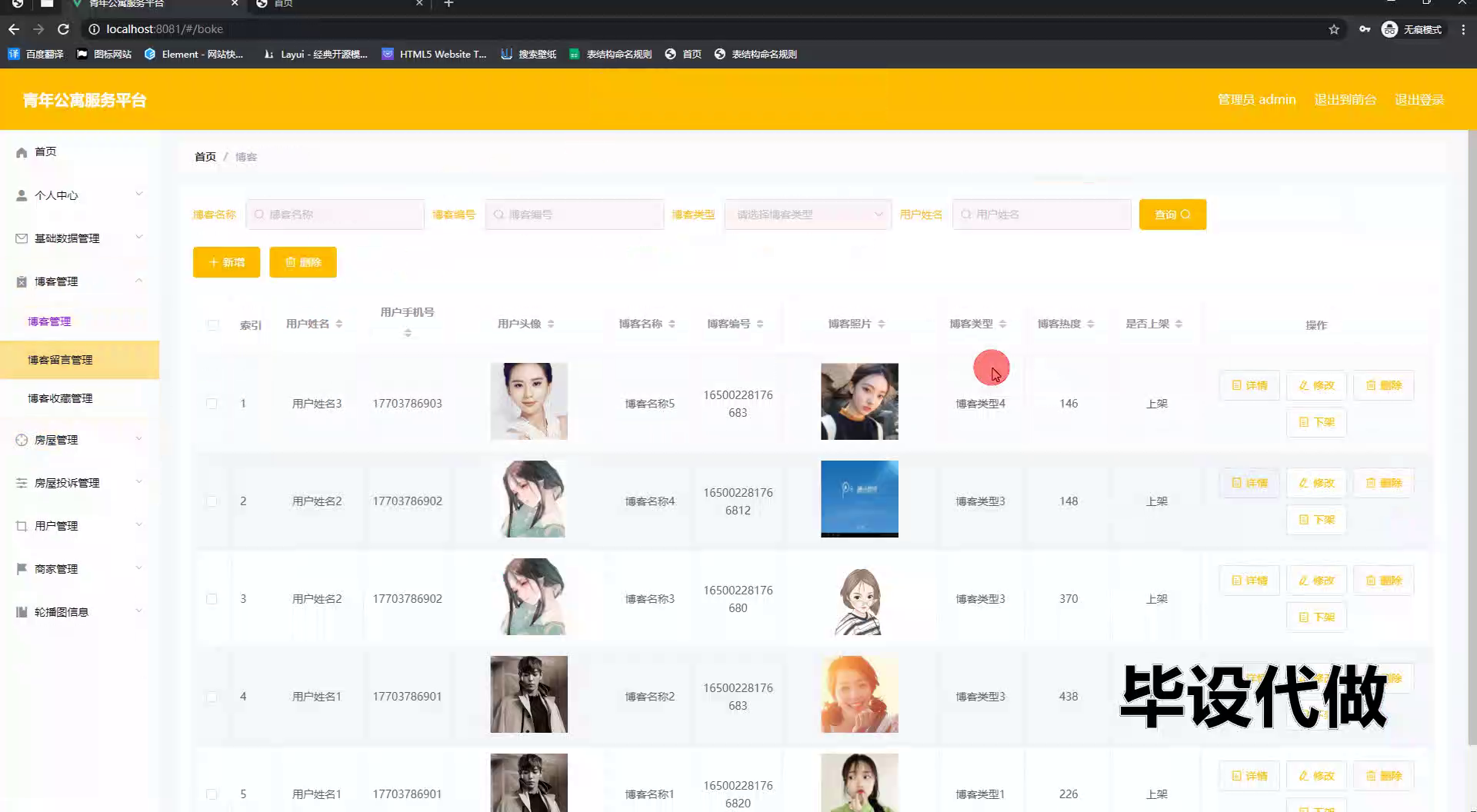This screenshot has width=1477, height=812.
Task: Check the row 2 checkbox
Action: [212, 501]
